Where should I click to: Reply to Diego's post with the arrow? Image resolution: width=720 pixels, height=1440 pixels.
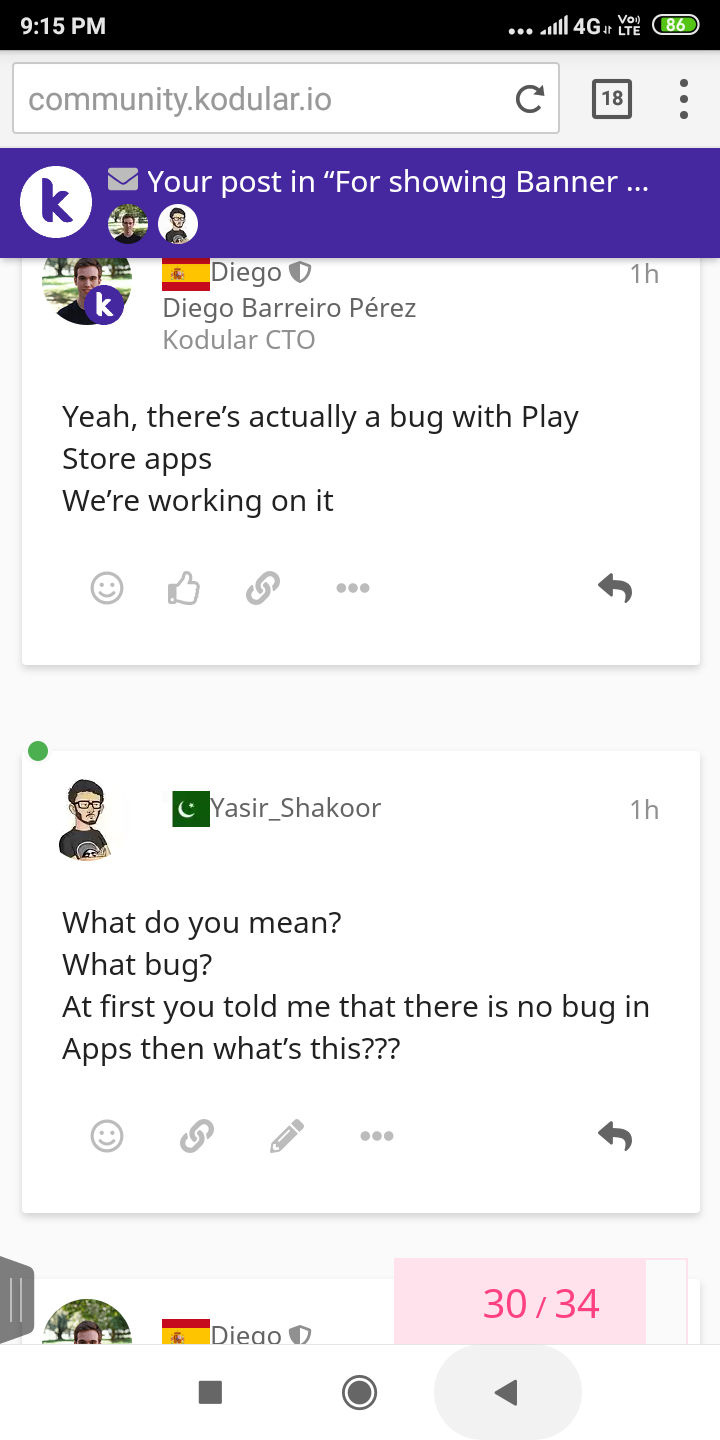coord(615,588)
